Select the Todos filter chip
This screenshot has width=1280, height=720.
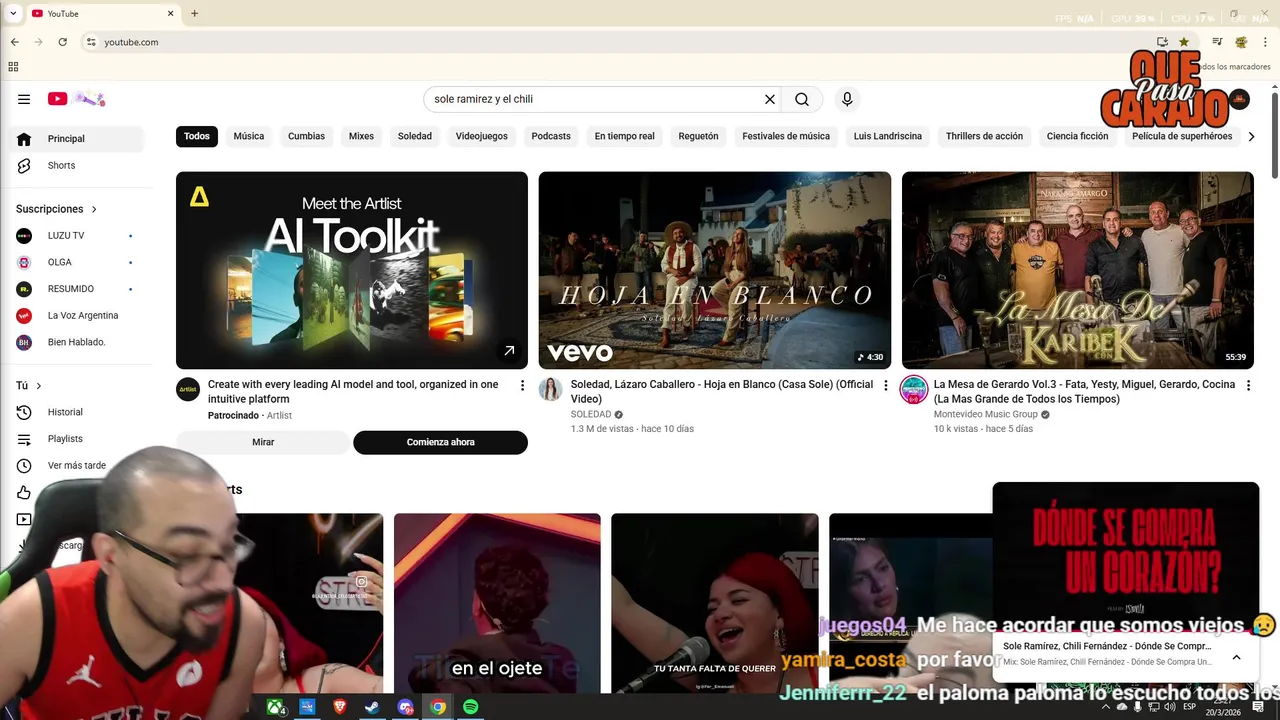point(197,136)
